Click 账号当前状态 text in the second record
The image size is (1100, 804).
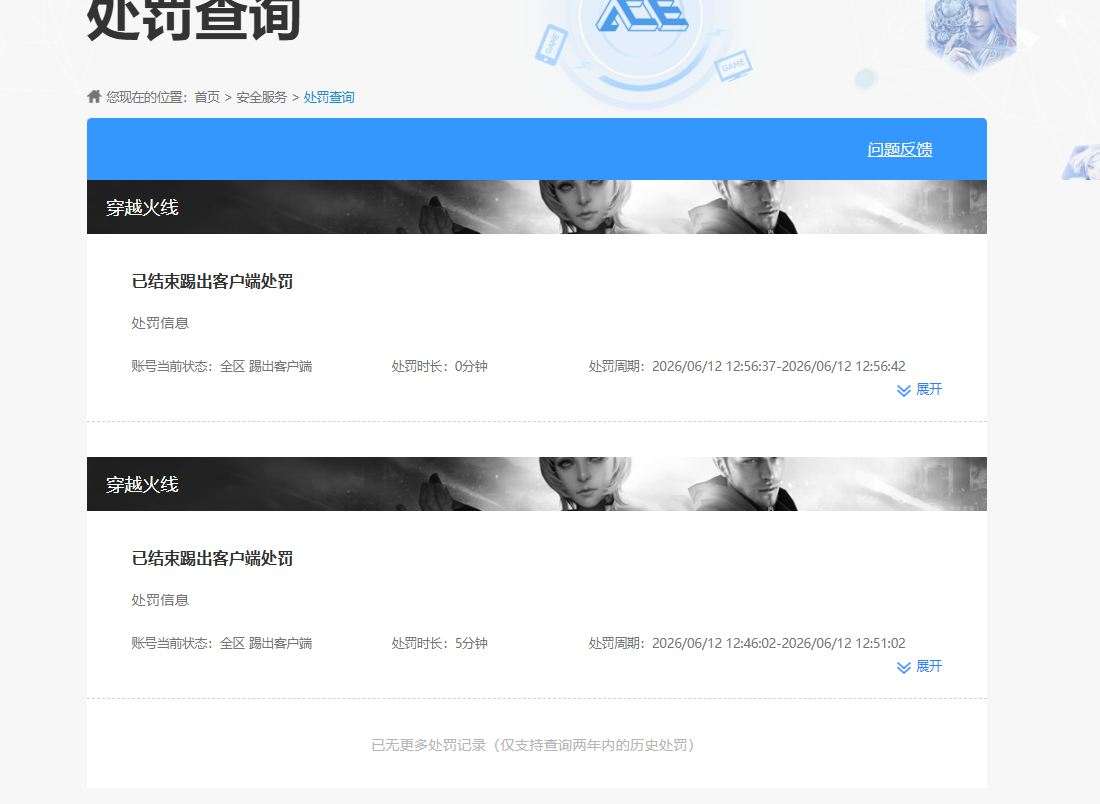pos(222,643)
